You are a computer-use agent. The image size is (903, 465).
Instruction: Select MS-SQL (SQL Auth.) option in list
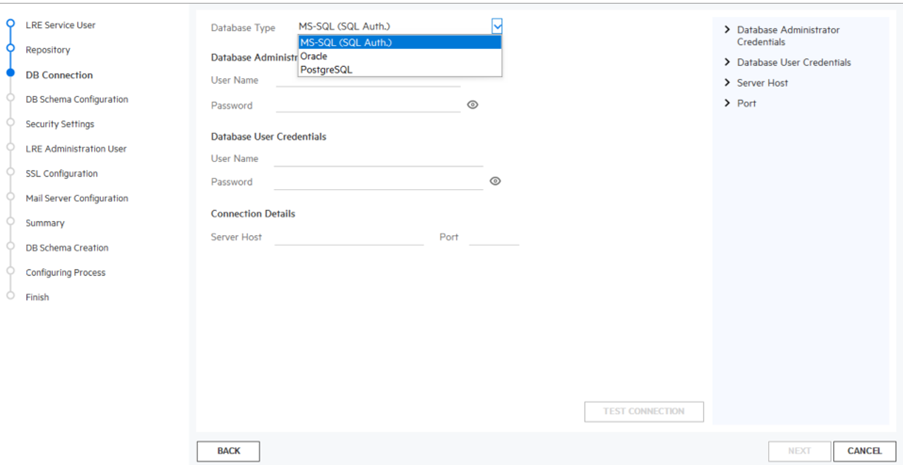[400, 42]
